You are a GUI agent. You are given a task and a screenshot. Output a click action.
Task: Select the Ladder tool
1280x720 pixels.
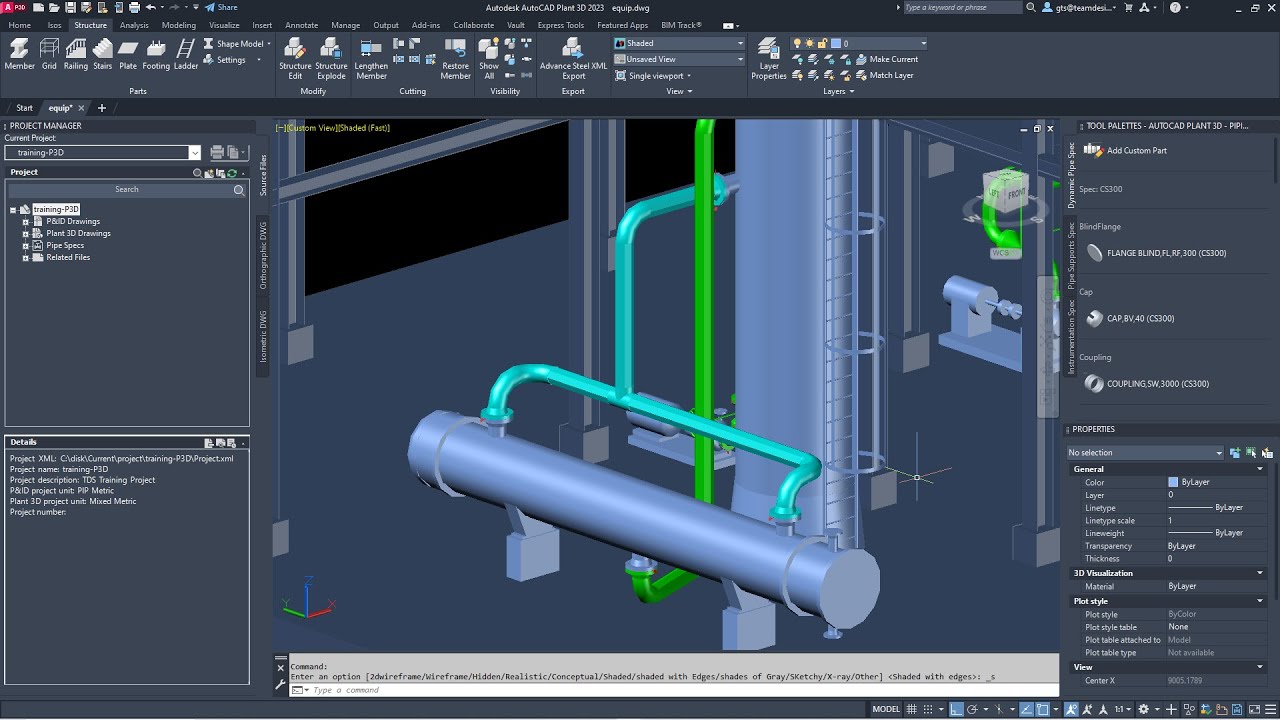[x=186, y=54]
